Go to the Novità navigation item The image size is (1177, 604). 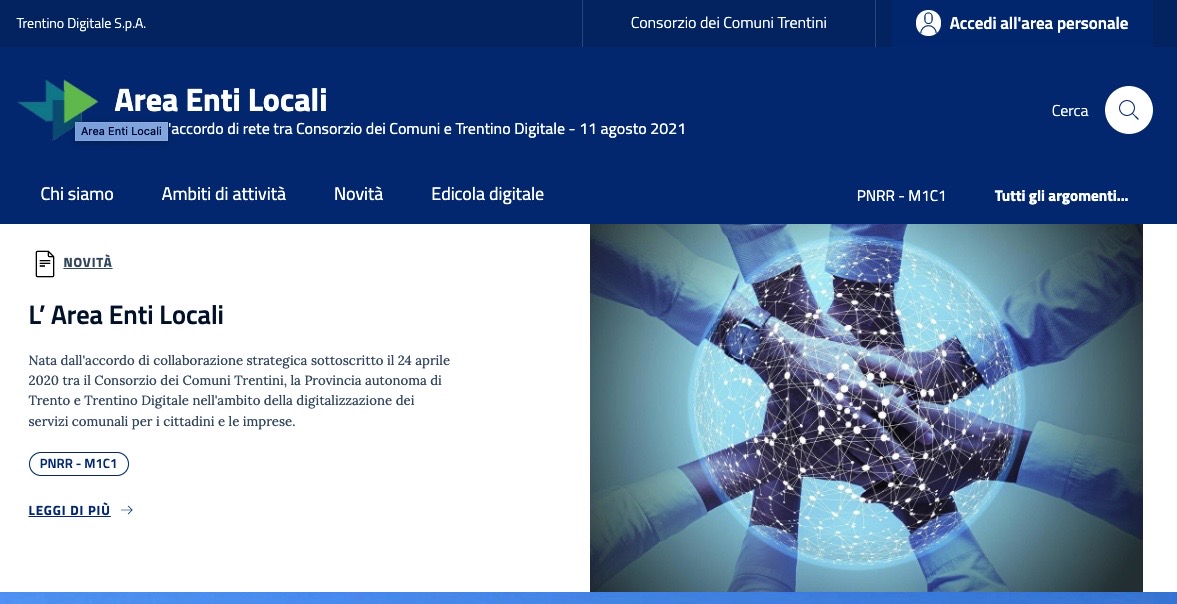[358, 194]
